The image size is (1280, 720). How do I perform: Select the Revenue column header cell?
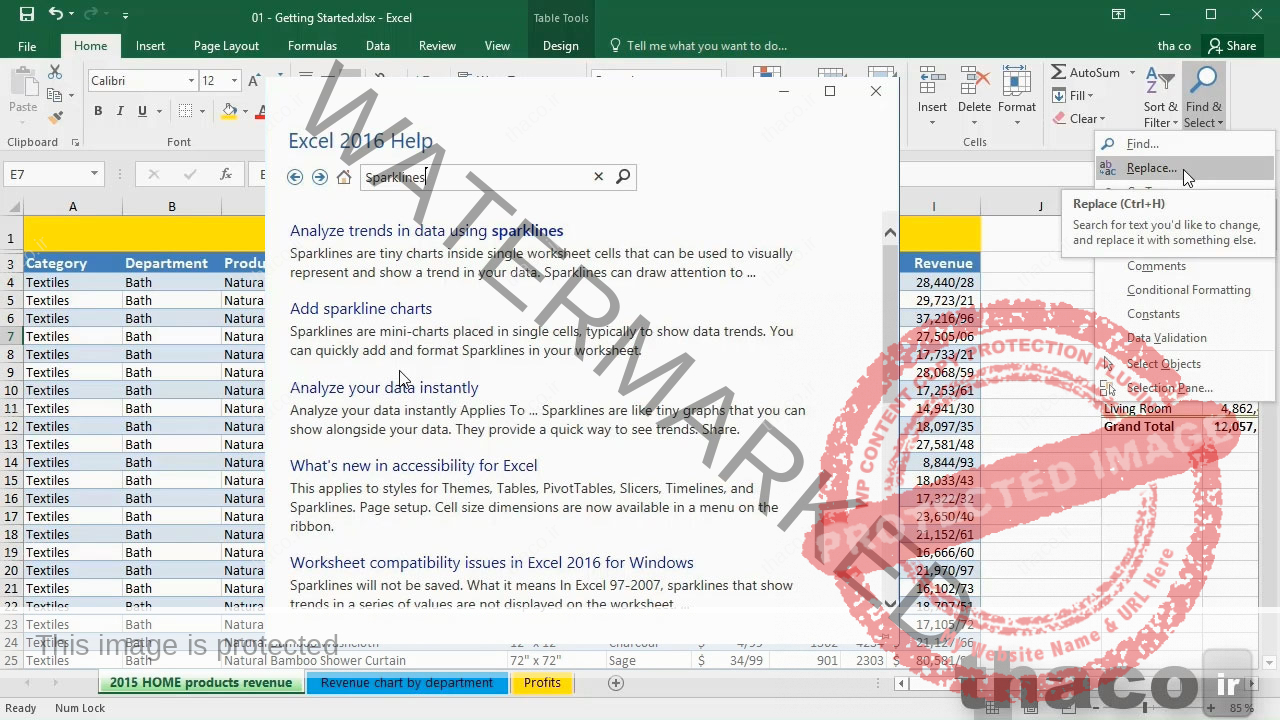pos(939,264)
